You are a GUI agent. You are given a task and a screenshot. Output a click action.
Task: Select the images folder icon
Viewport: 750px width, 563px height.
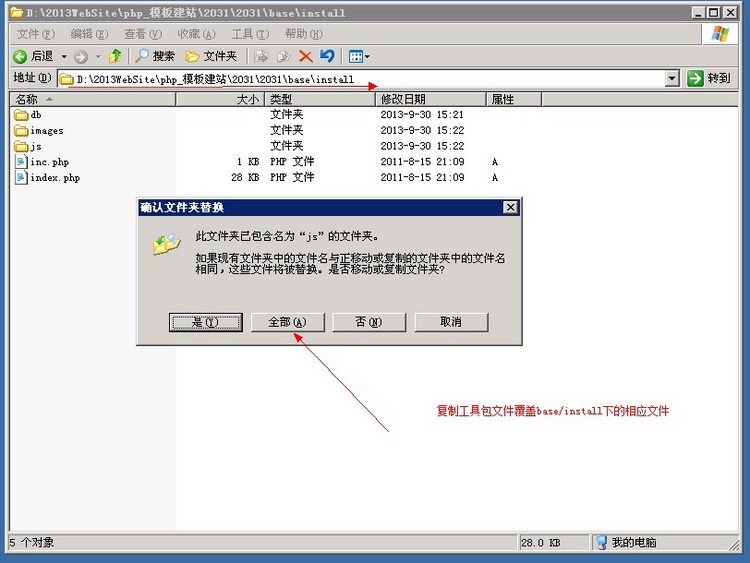click(x=21, y=131)
